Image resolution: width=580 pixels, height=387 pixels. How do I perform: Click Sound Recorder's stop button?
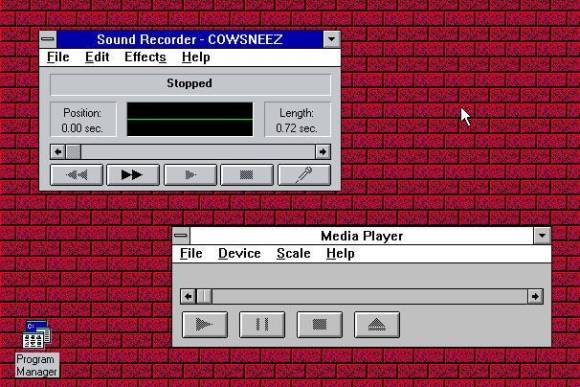pyautogui.click(x=247, y=175)
